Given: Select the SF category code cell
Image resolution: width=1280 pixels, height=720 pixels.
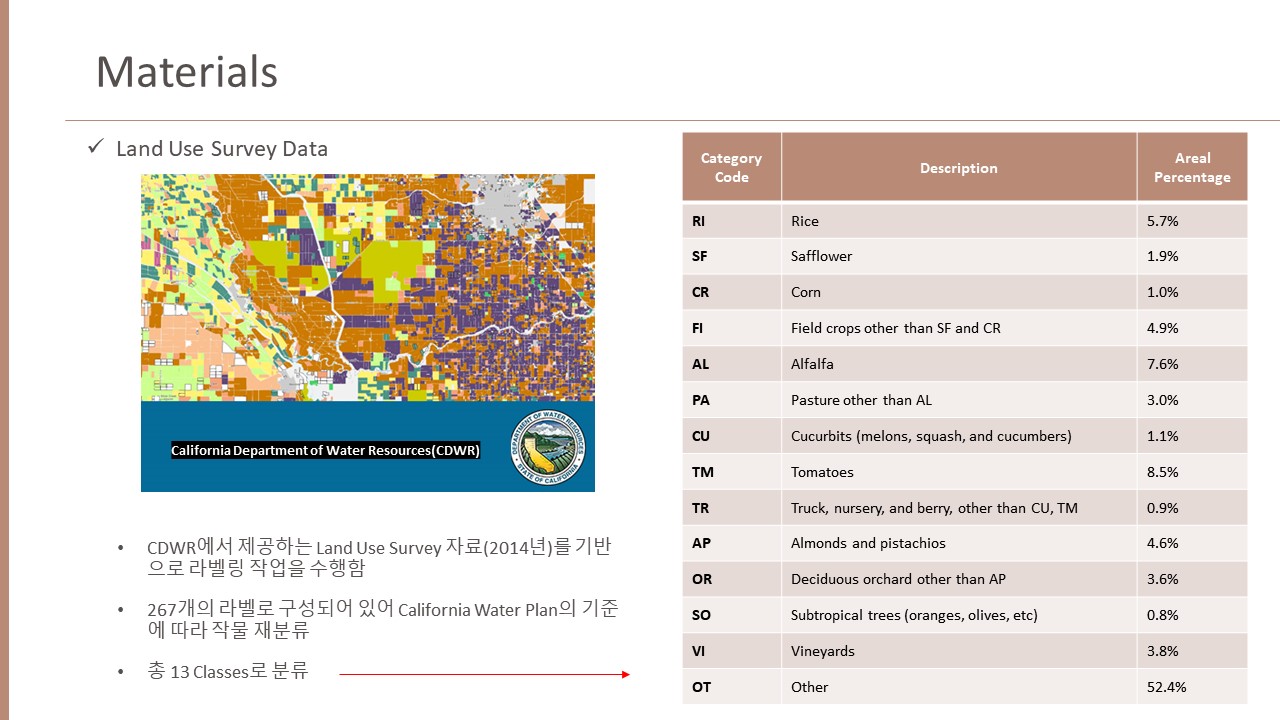Looking at the screenshot, I should (732, 256).
